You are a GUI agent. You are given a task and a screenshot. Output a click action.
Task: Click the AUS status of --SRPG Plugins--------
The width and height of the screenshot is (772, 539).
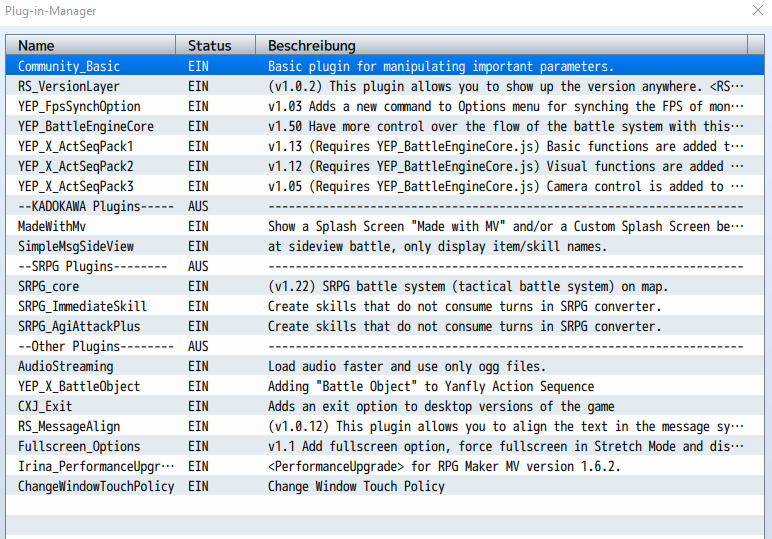[x=198, y=266]
